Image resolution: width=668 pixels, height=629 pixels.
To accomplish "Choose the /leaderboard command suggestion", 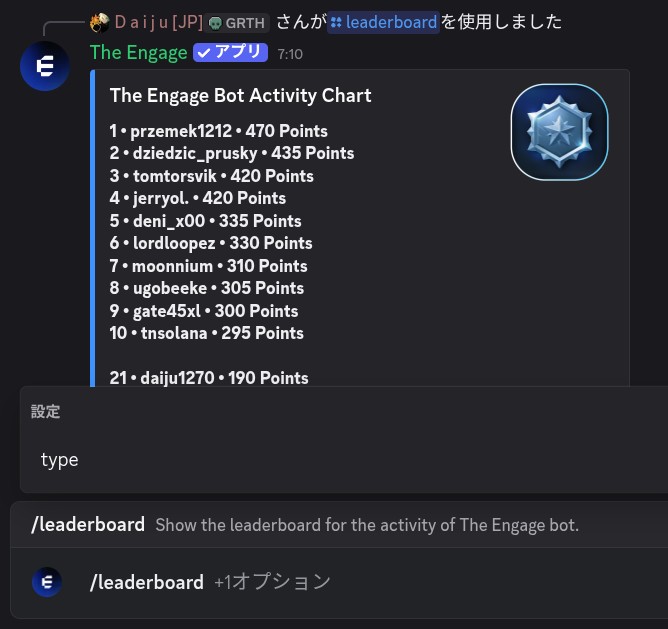I will click(146, 582).
